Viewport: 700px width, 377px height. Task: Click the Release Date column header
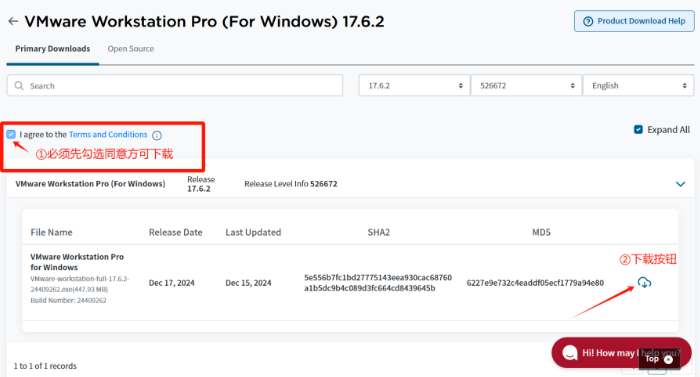coord(175,232)
